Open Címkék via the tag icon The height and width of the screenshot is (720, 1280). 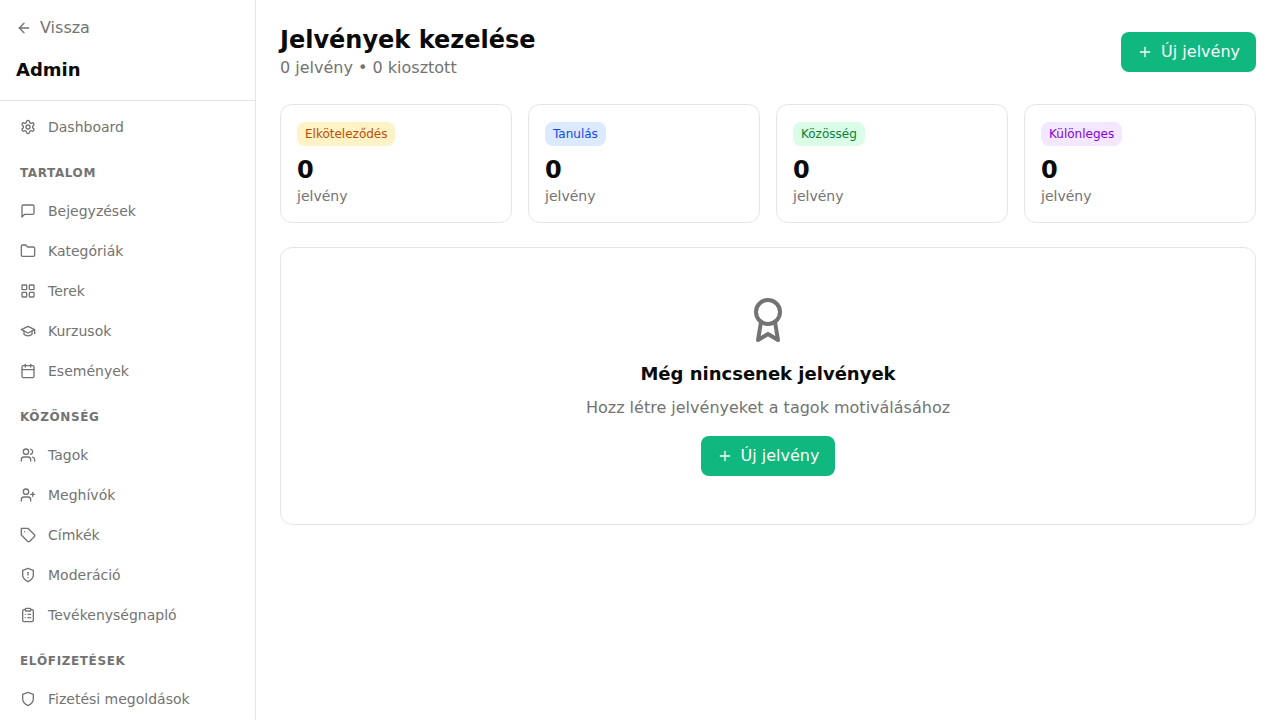(26, 534)
